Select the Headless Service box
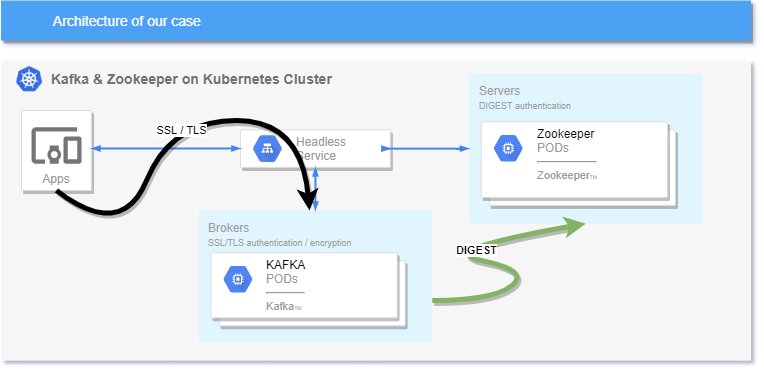This screenshot has width=764, height=372. pyautogui.click(x=316, y=149)
